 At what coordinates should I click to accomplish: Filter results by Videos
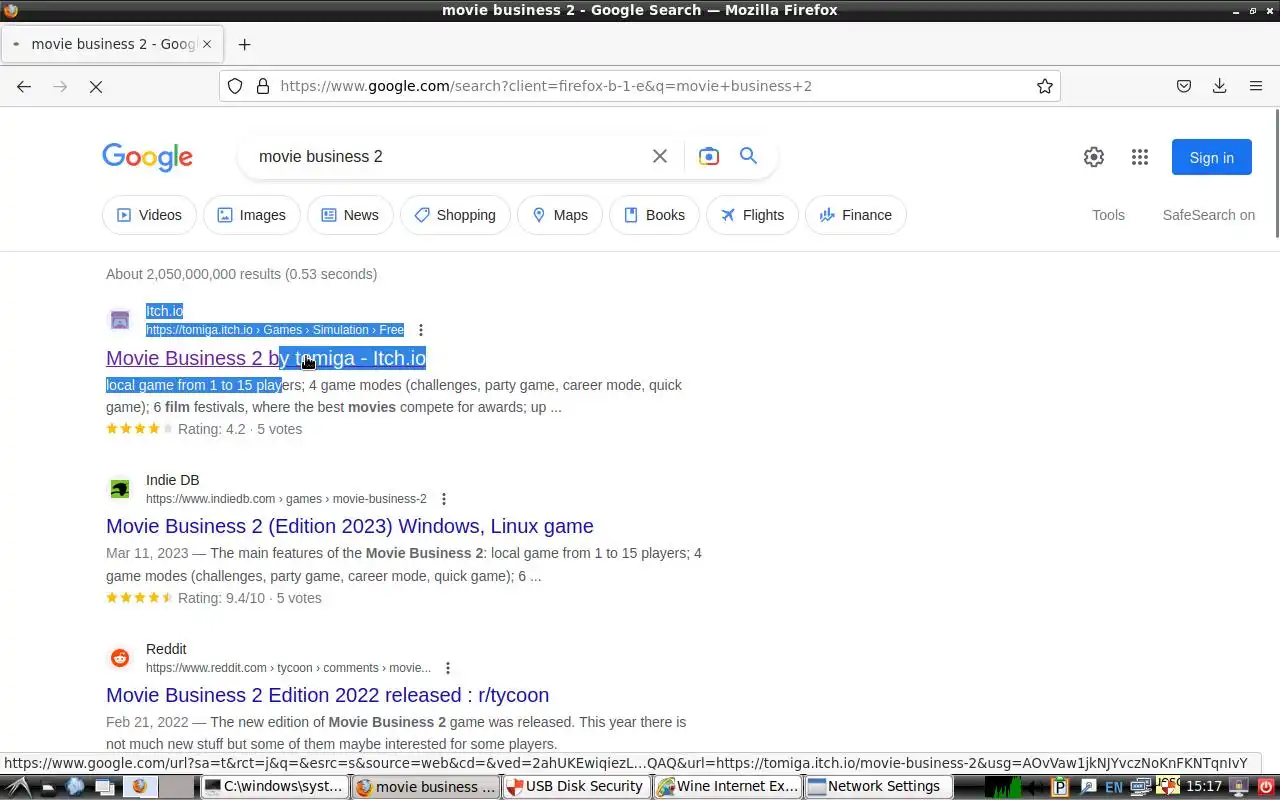pos(149,215)
